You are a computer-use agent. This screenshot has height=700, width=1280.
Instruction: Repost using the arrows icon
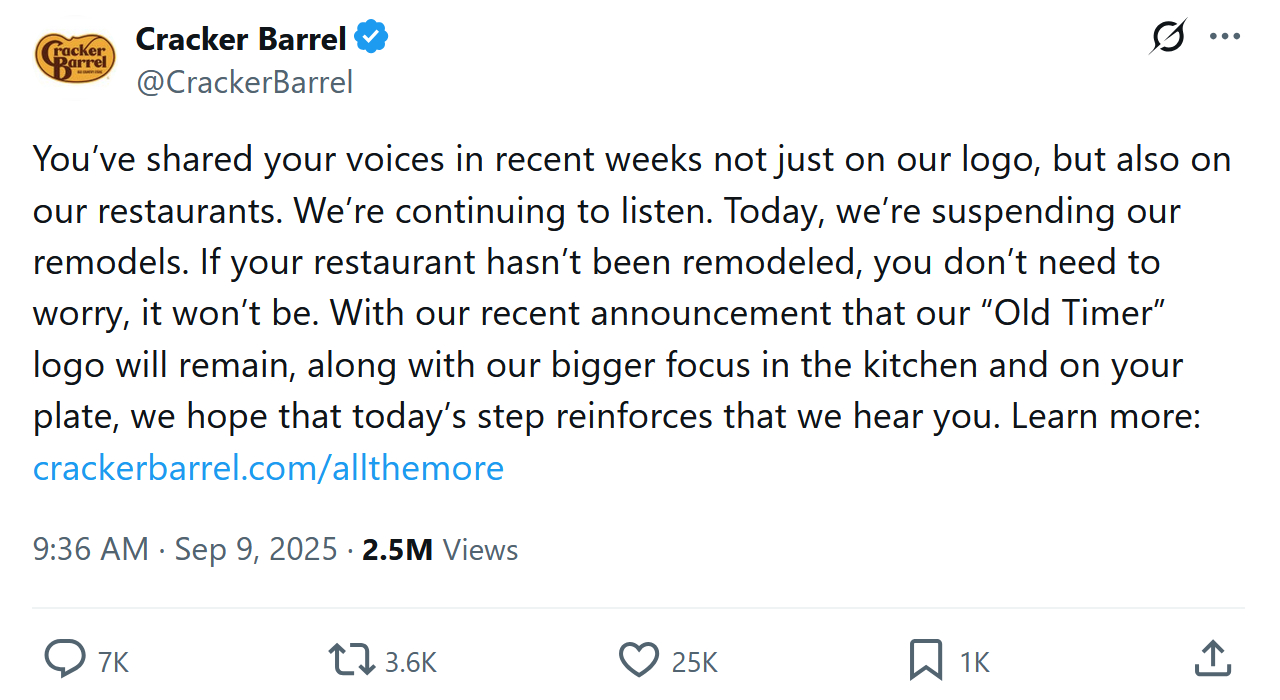(350, 660)
